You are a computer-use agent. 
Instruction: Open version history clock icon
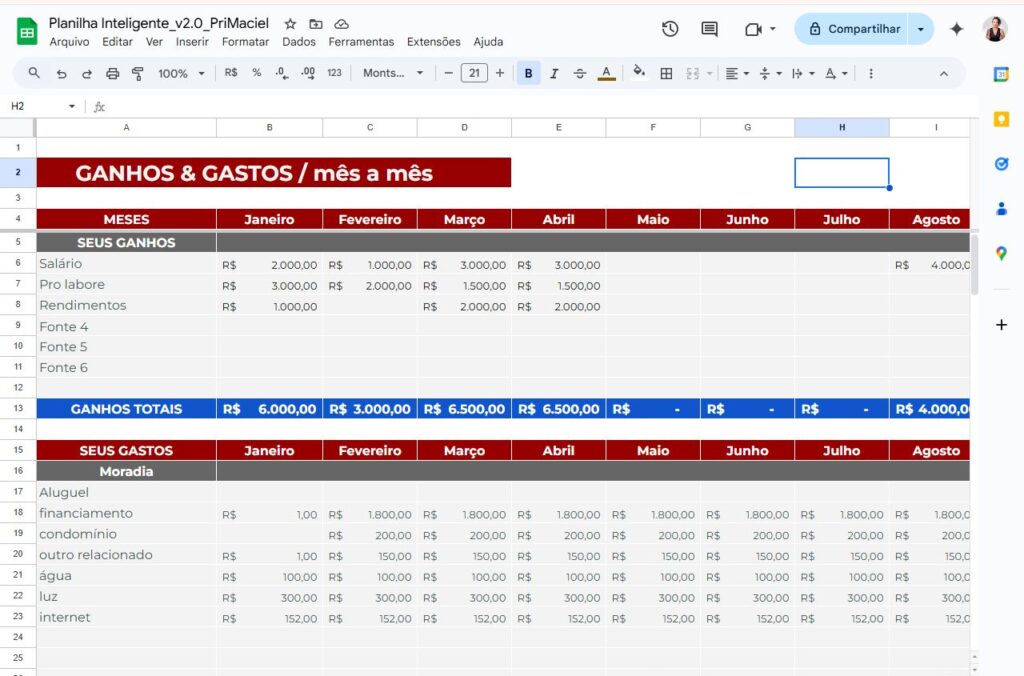coord(670,29)
